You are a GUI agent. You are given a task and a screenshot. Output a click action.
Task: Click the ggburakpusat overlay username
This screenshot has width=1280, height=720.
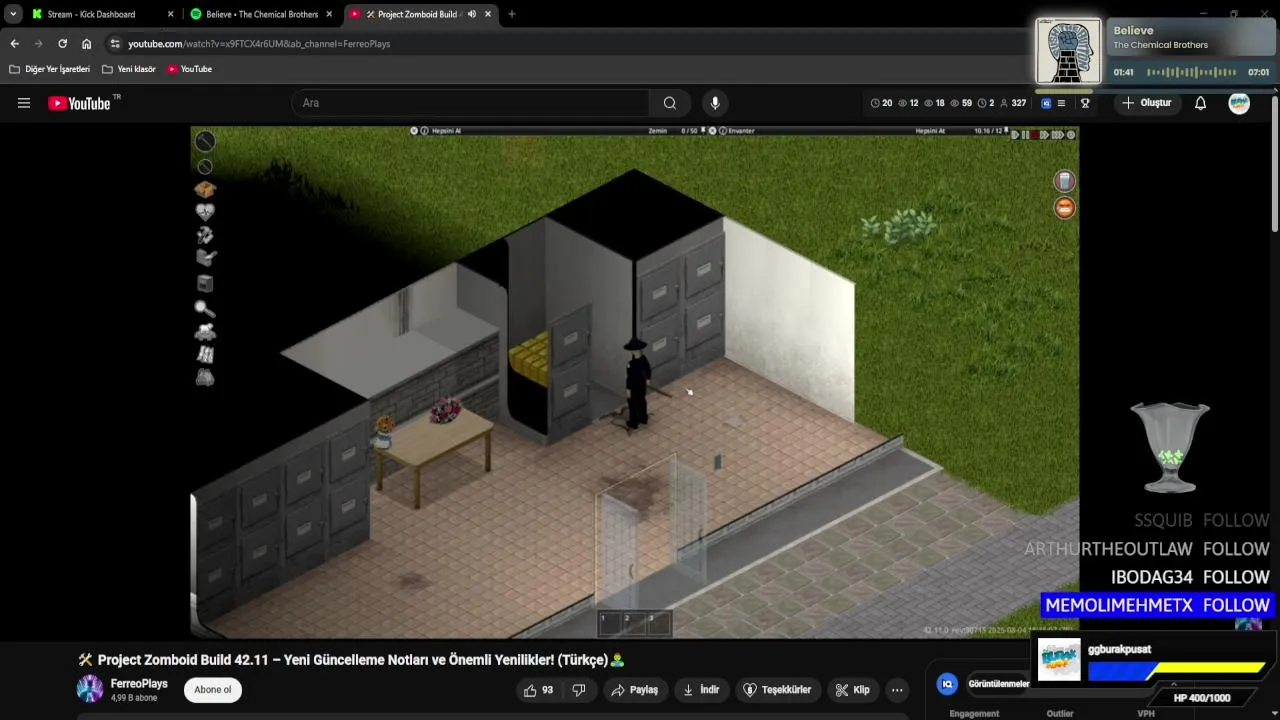click(x=1119, y=649)
